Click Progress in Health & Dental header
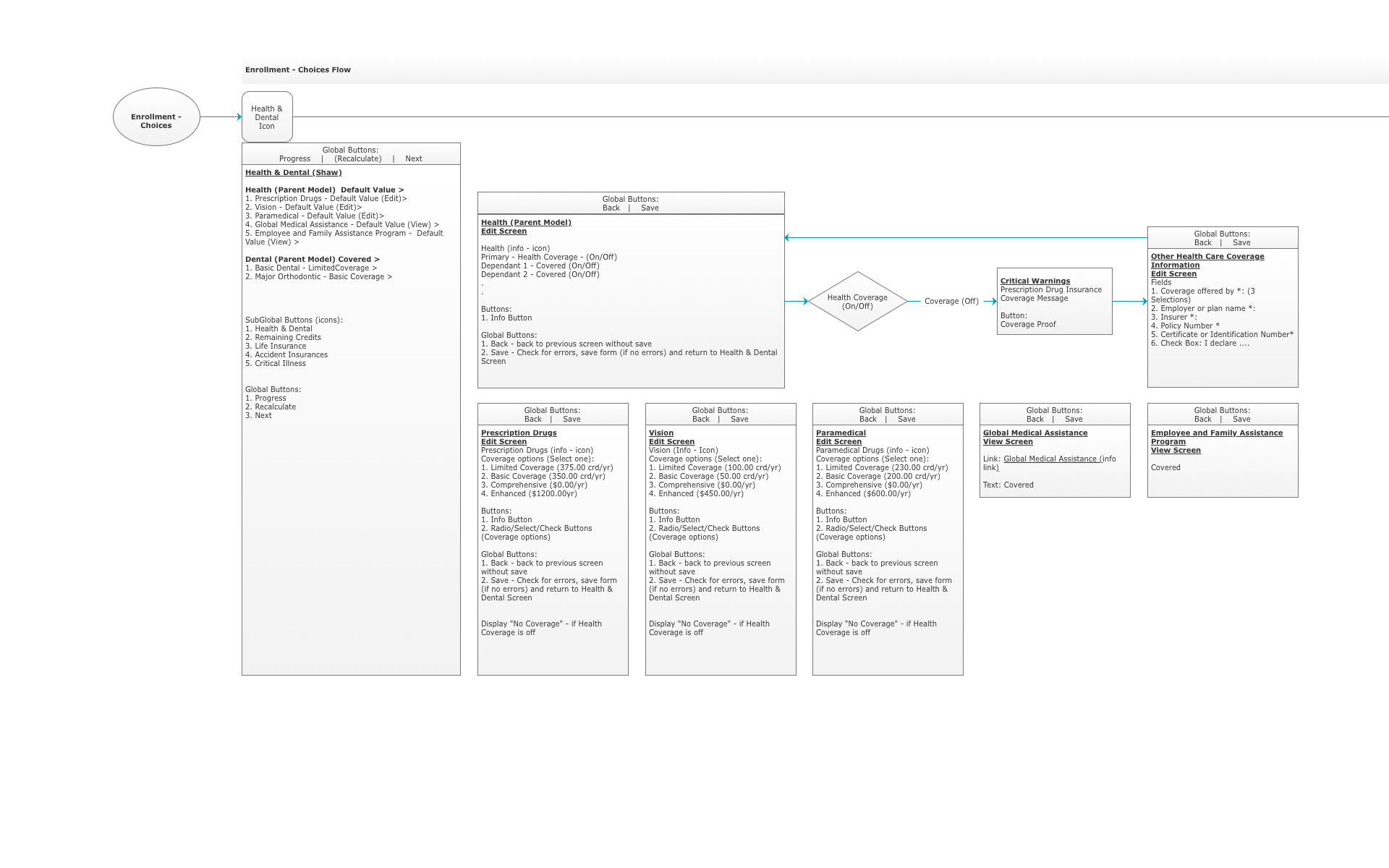This screenshot has width=1389, height=868. coord(294,159)
